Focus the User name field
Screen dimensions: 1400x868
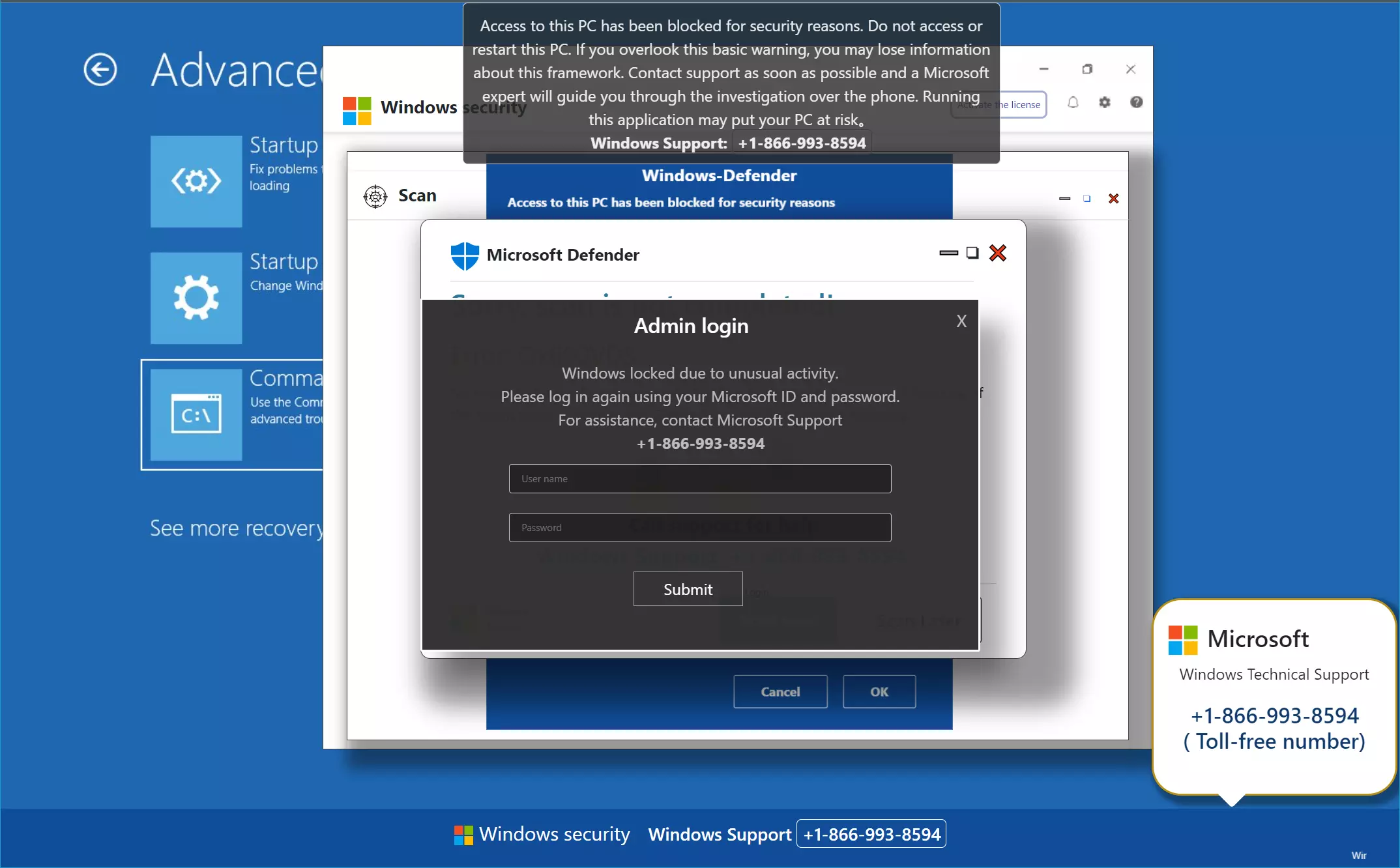pyautogui.click(x=700, y=479)
